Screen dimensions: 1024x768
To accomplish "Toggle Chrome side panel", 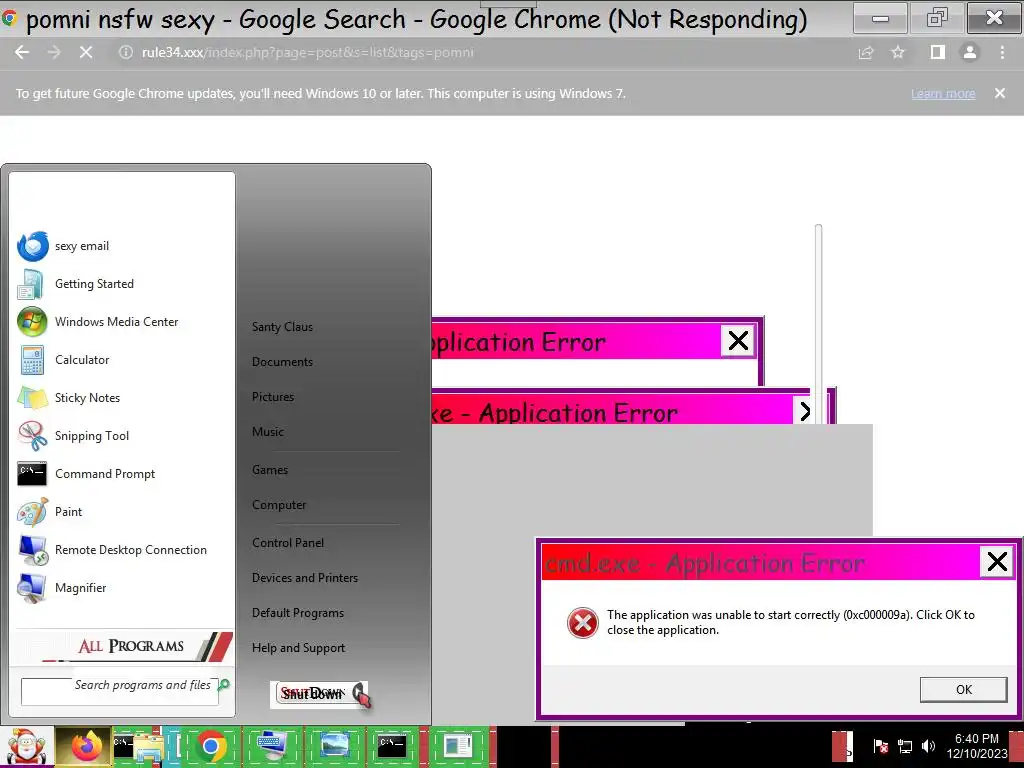I will pyautogui.click(x=938, y=52).
